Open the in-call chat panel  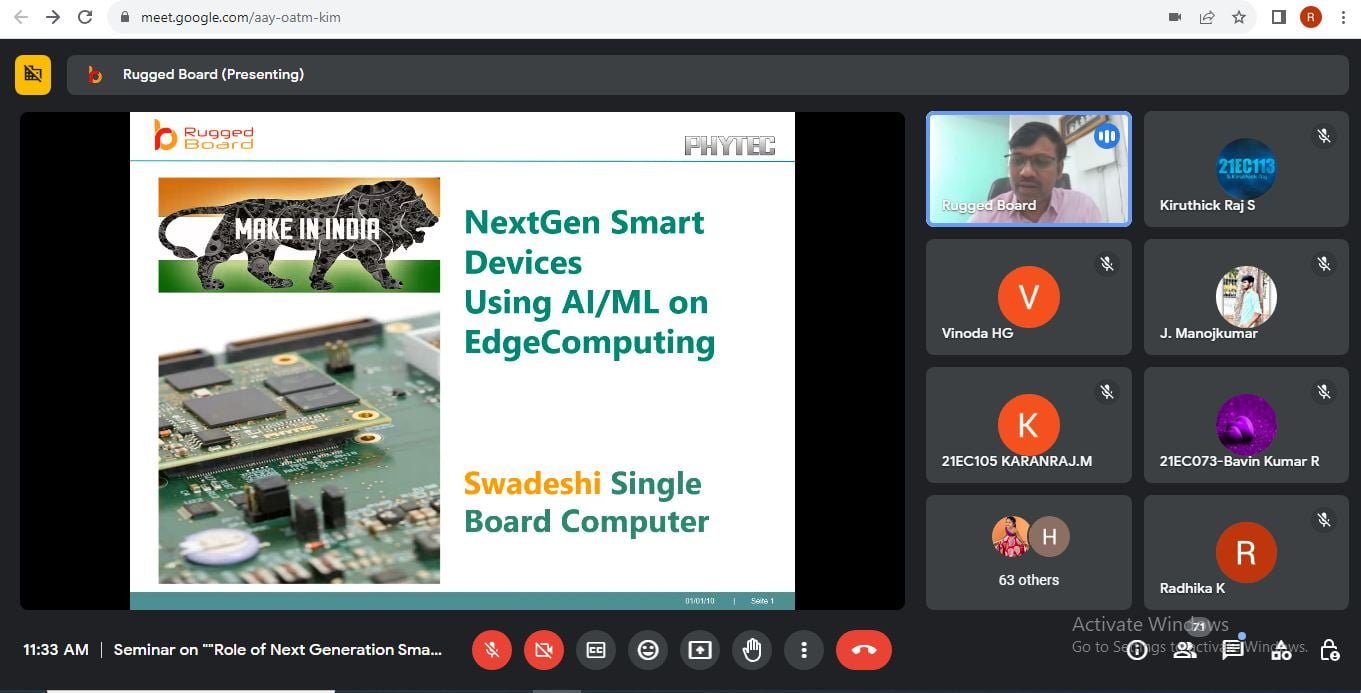tap(1233, 651)
